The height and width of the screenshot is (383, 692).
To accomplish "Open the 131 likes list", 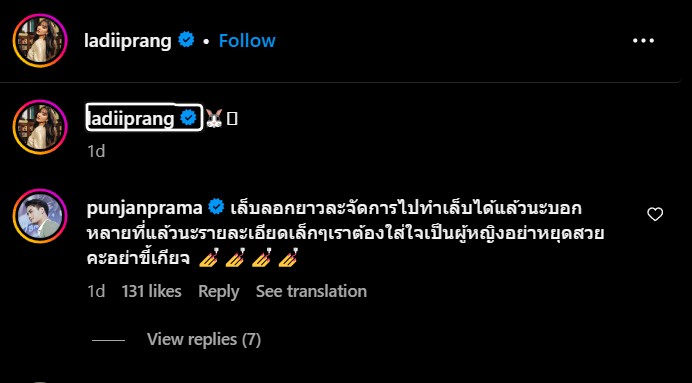I will click(x=151, y=291).
